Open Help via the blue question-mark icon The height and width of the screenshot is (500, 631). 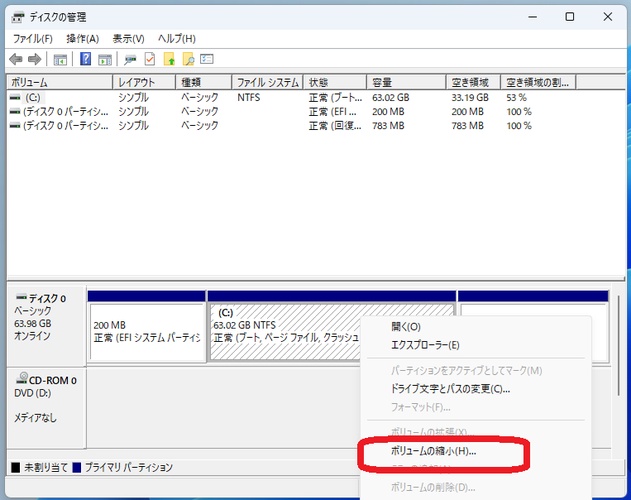click(85, 59)
